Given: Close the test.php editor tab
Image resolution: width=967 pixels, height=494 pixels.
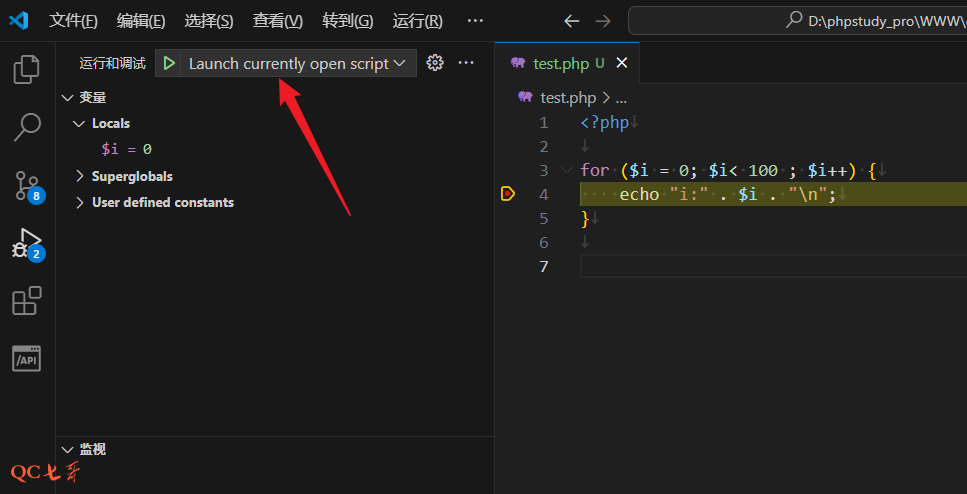Looking at the screenshot, I should [621, 63].
